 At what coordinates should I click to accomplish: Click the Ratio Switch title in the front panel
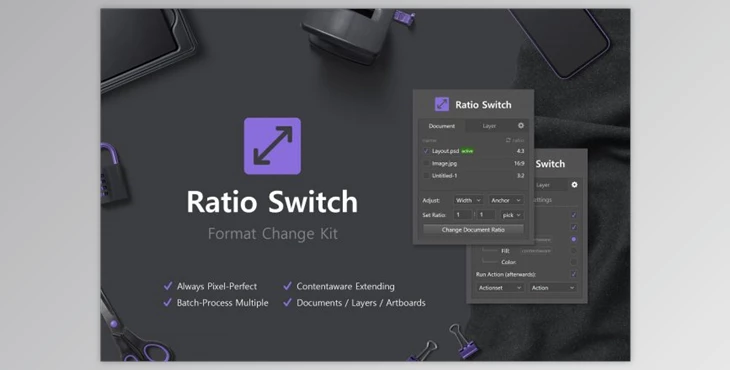(x=483, y=105)
